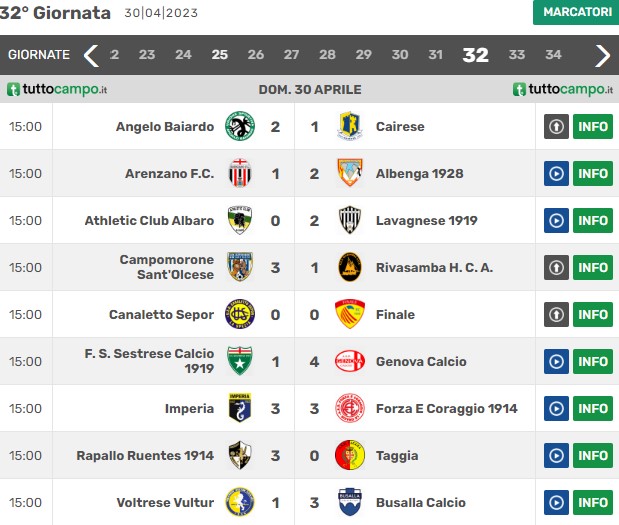Open the MARCATORI scorers button
Image resolution: width=619 pixels, height=525 pixels.
(x=577, y=12)
